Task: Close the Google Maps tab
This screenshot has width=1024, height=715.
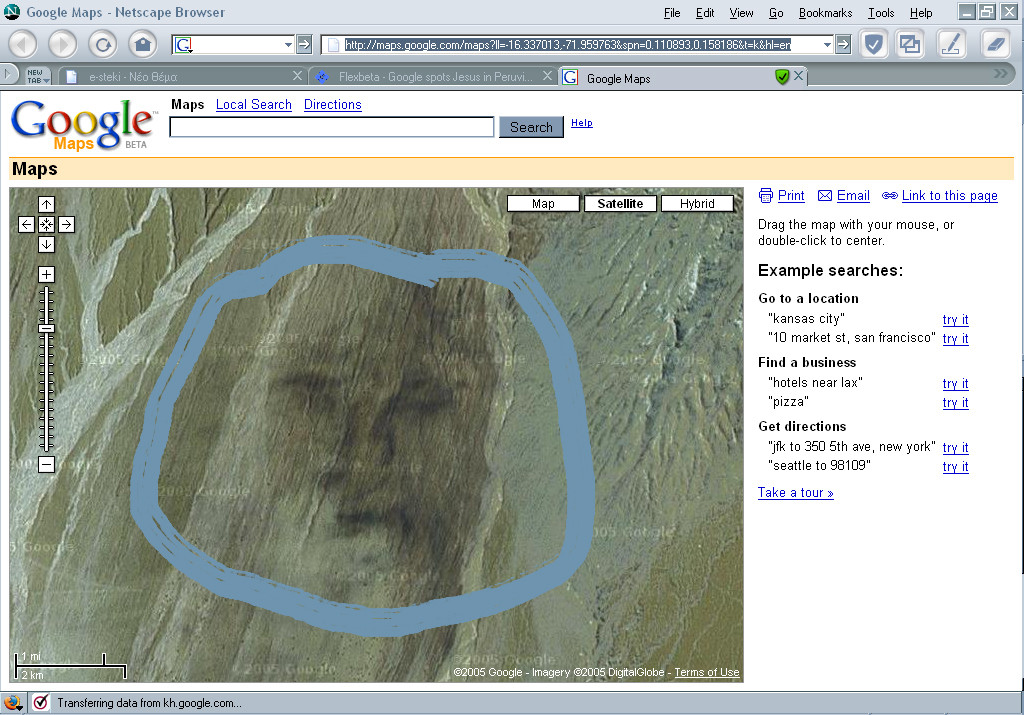Action: coord(799,76)
